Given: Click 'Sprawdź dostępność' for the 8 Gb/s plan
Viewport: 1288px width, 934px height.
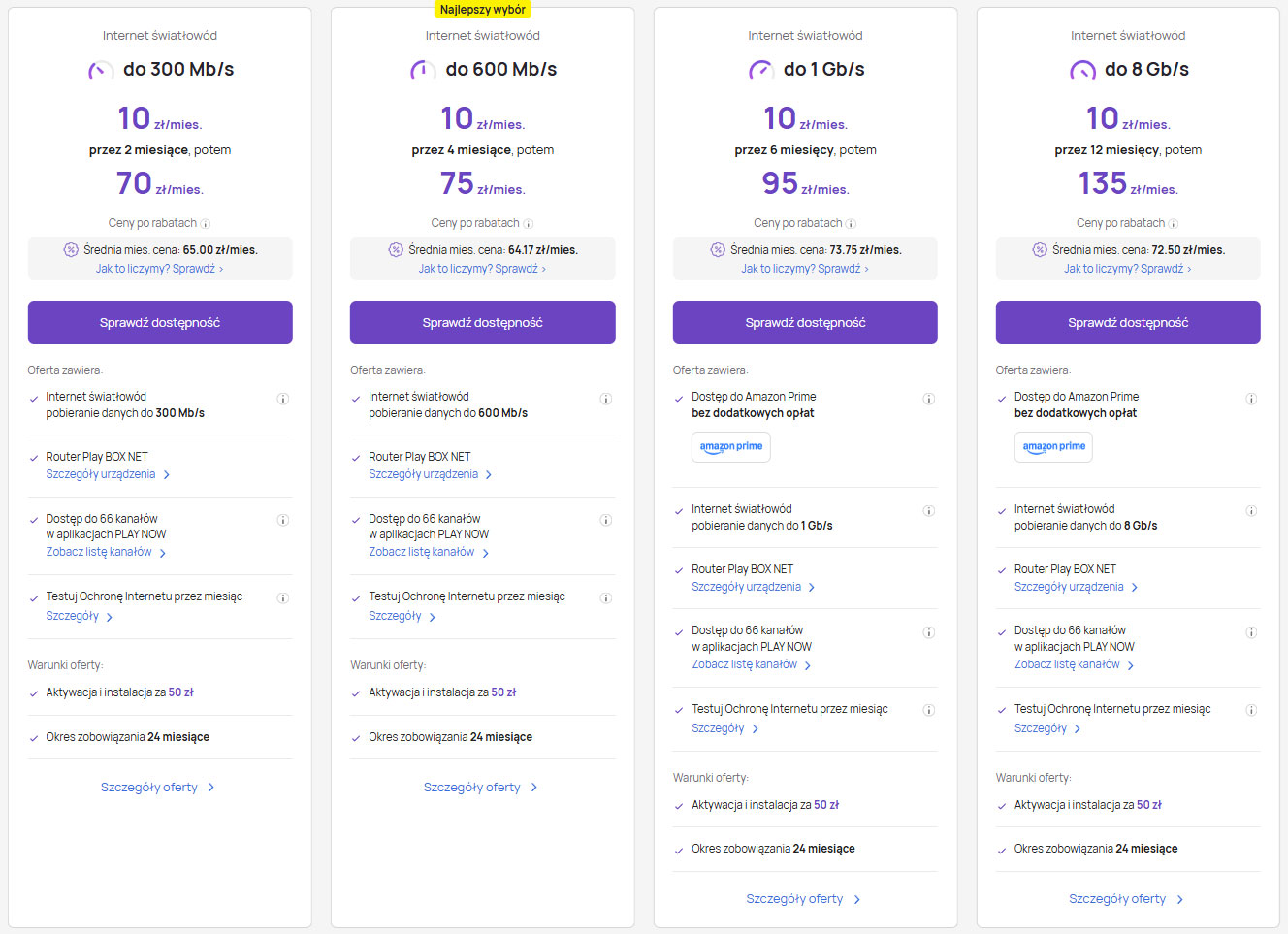Looking at the screenshot, I should click(x=1127, y=322).
